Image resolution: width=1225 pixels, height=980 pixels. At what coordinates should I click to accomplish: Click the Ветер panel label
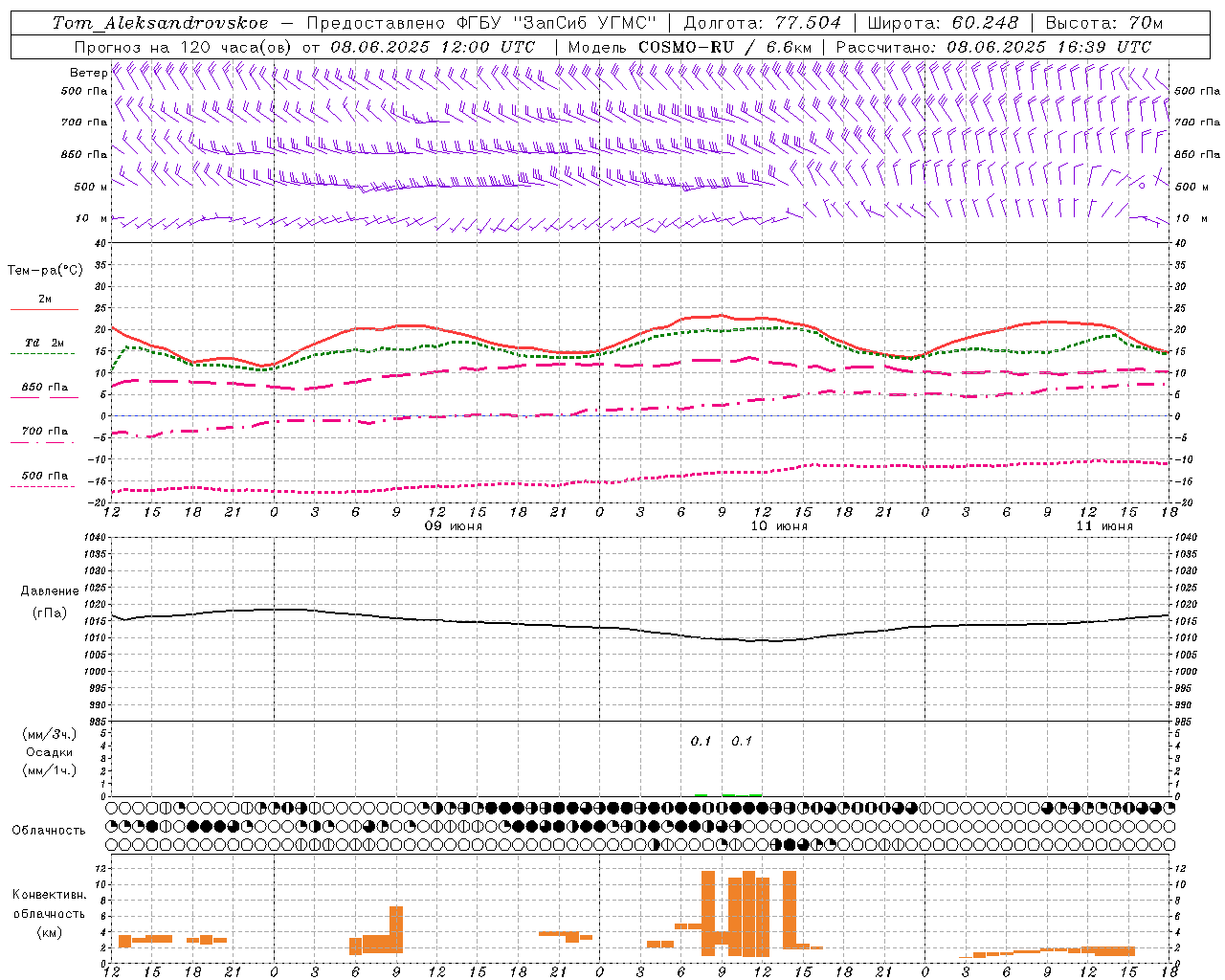(89, 73)
